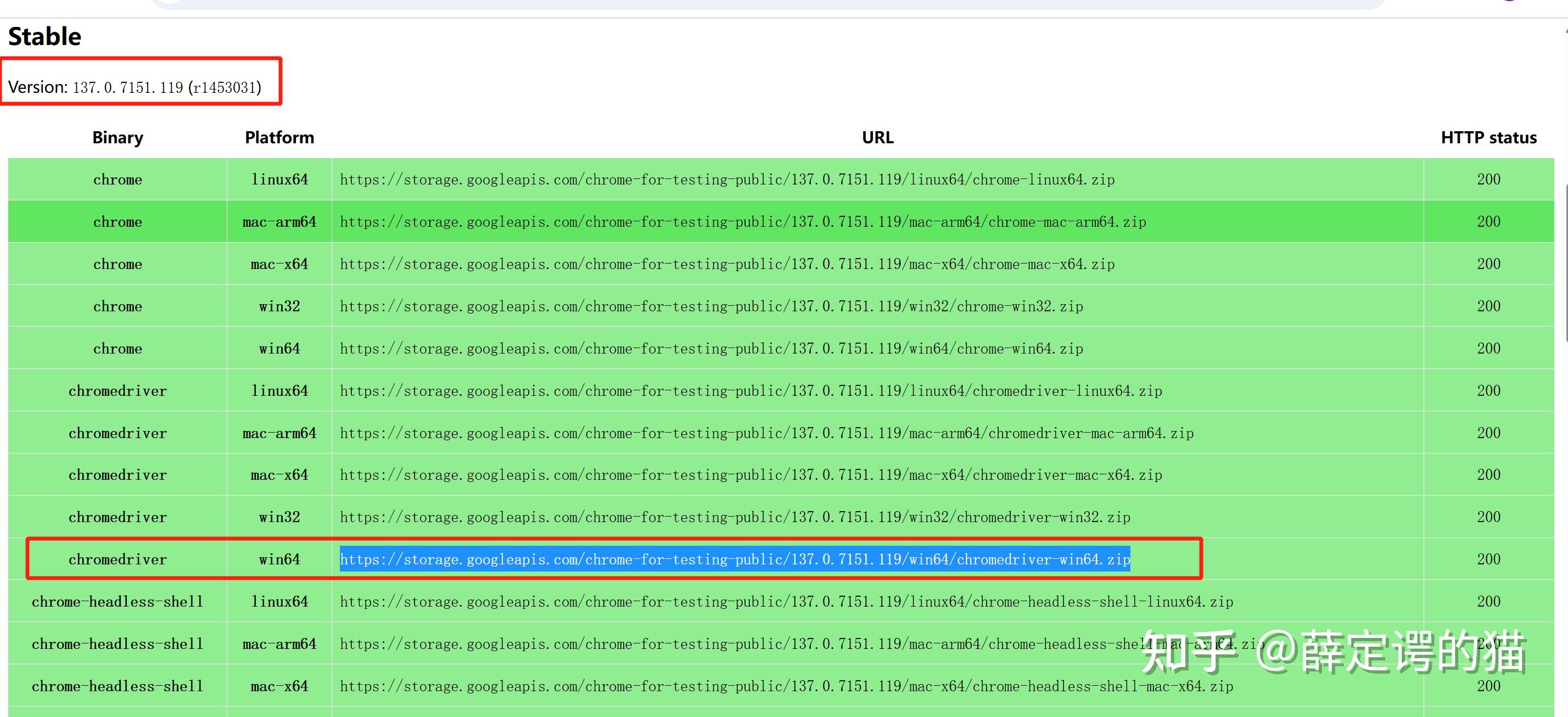
Task: Click the chromedriver win32 zip URL
Action: coord(735,517)
